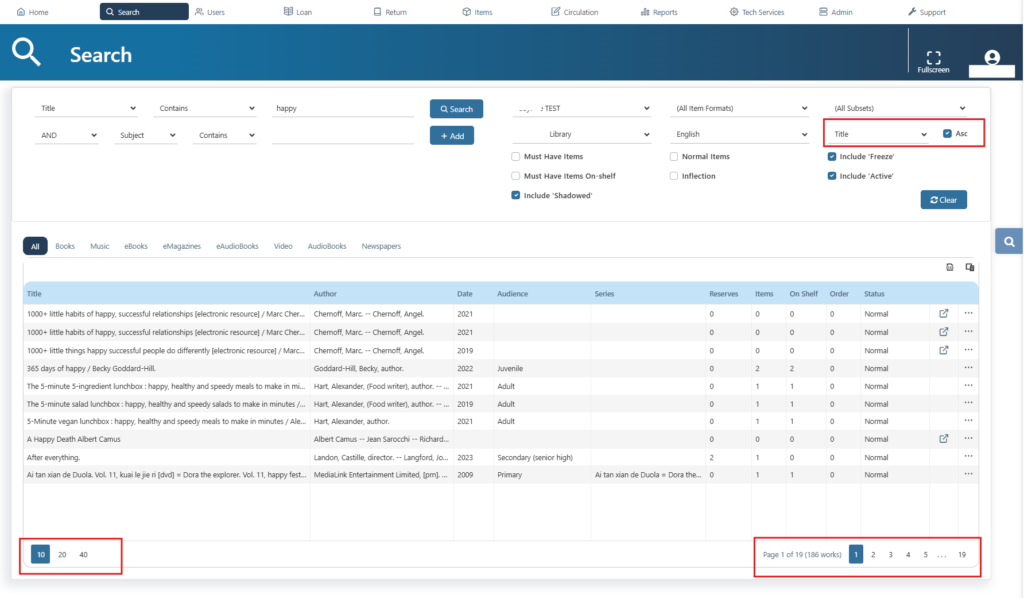Viewport: 1024px width, 598px height.
Task: Switch to the AudioBooks tab
Action: [x=327, y=246]
